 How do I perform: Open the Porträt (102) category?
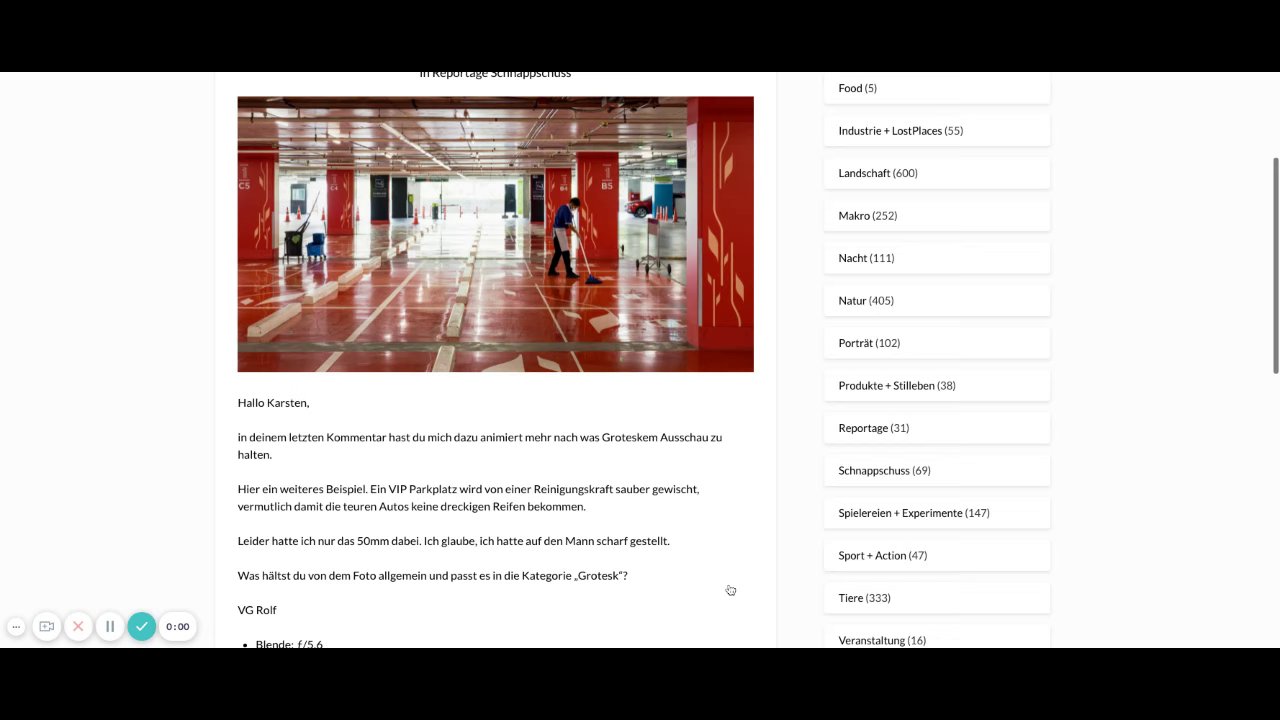(x=937, y=343)
